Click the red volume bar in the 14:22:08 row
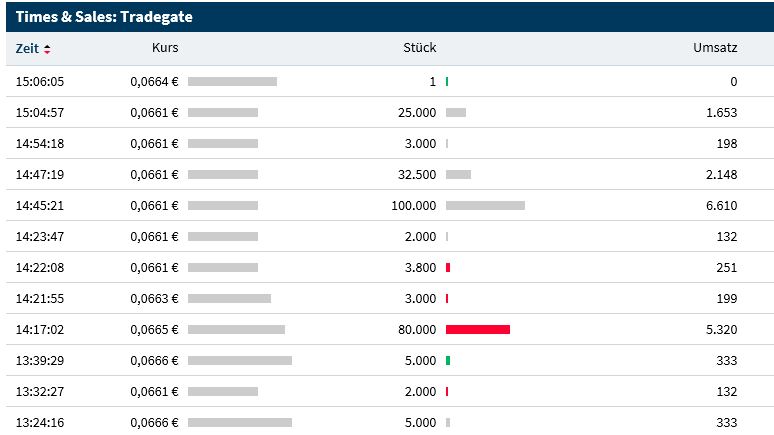 pos(448,268)
